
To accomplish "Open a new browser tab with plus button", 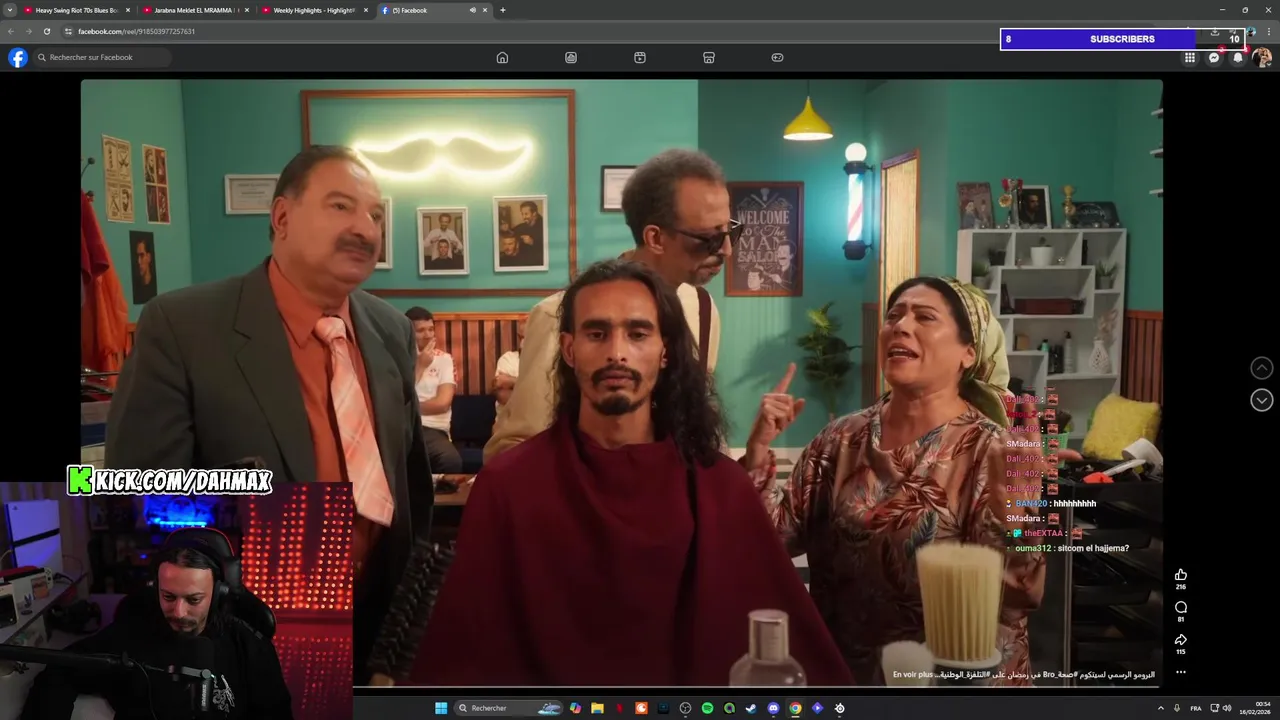I will [502, 10].
